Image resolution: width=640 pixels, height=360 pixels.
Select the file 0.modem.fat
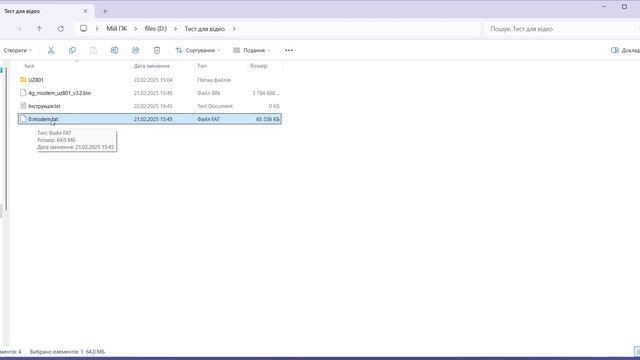point(43,119)
